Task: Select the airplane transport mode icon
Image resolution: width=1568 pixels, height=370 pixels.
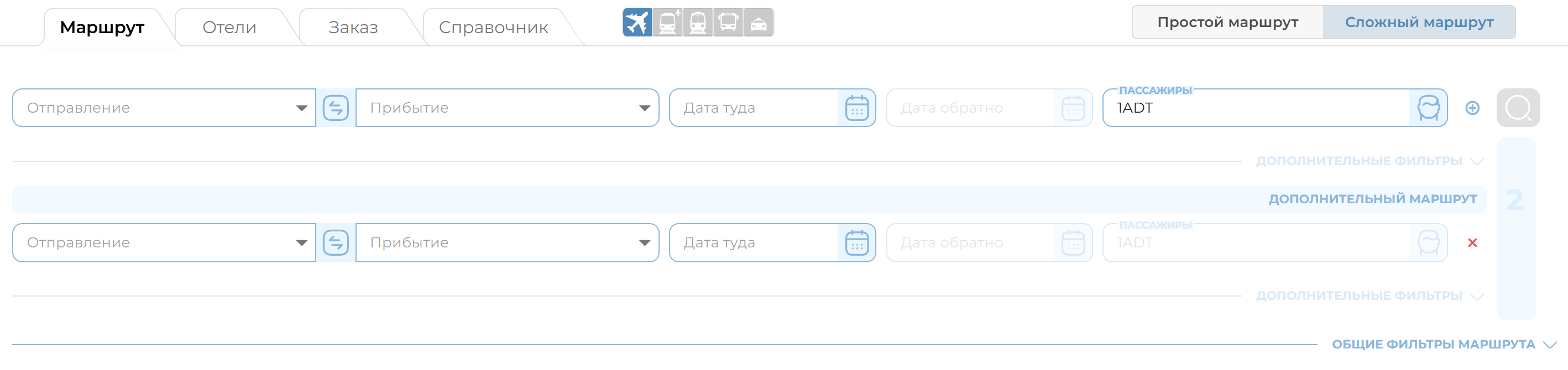Action: tap(637, 23)
